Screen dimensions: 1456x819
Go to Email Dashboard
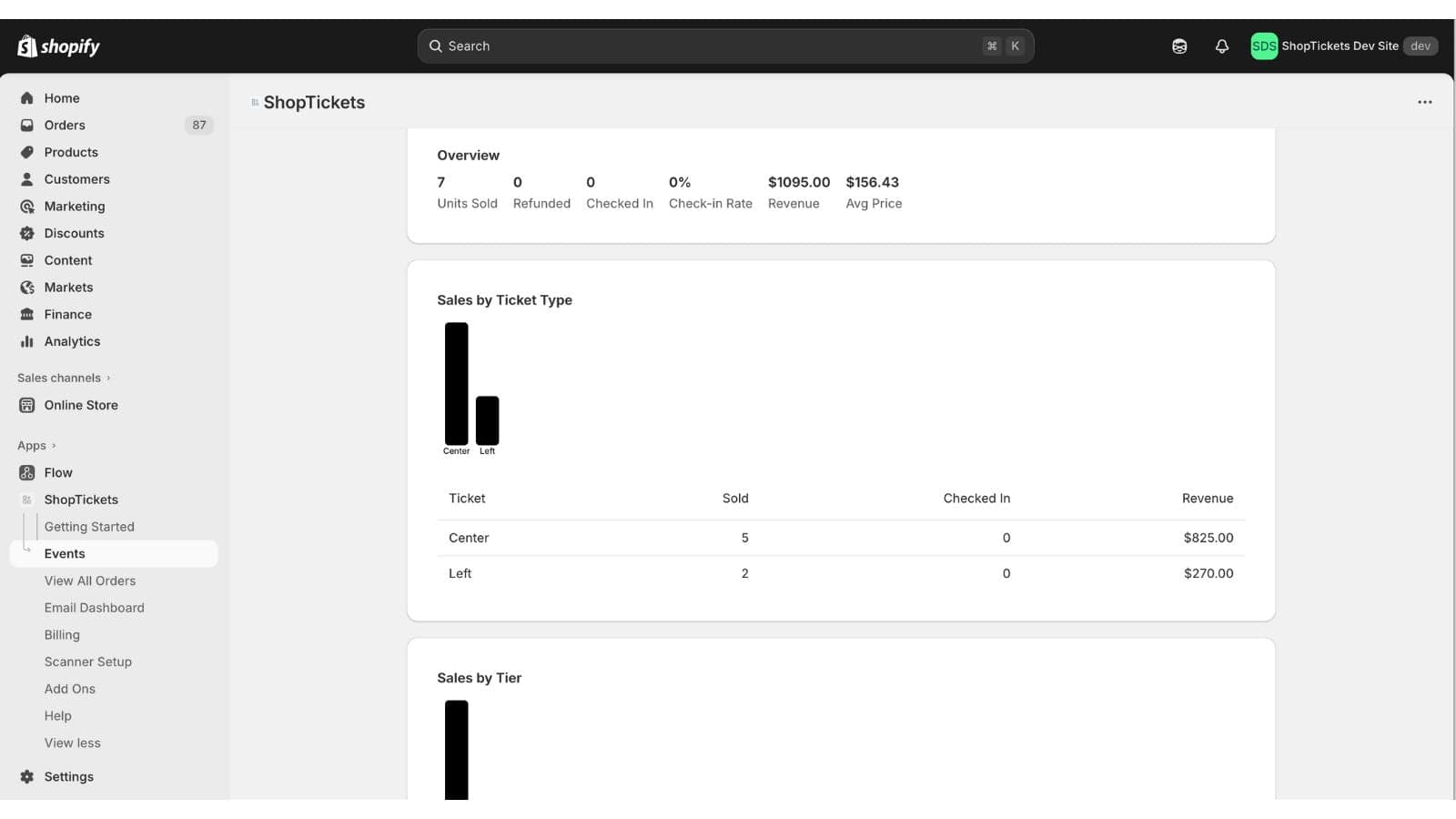(x=95, y=608)
